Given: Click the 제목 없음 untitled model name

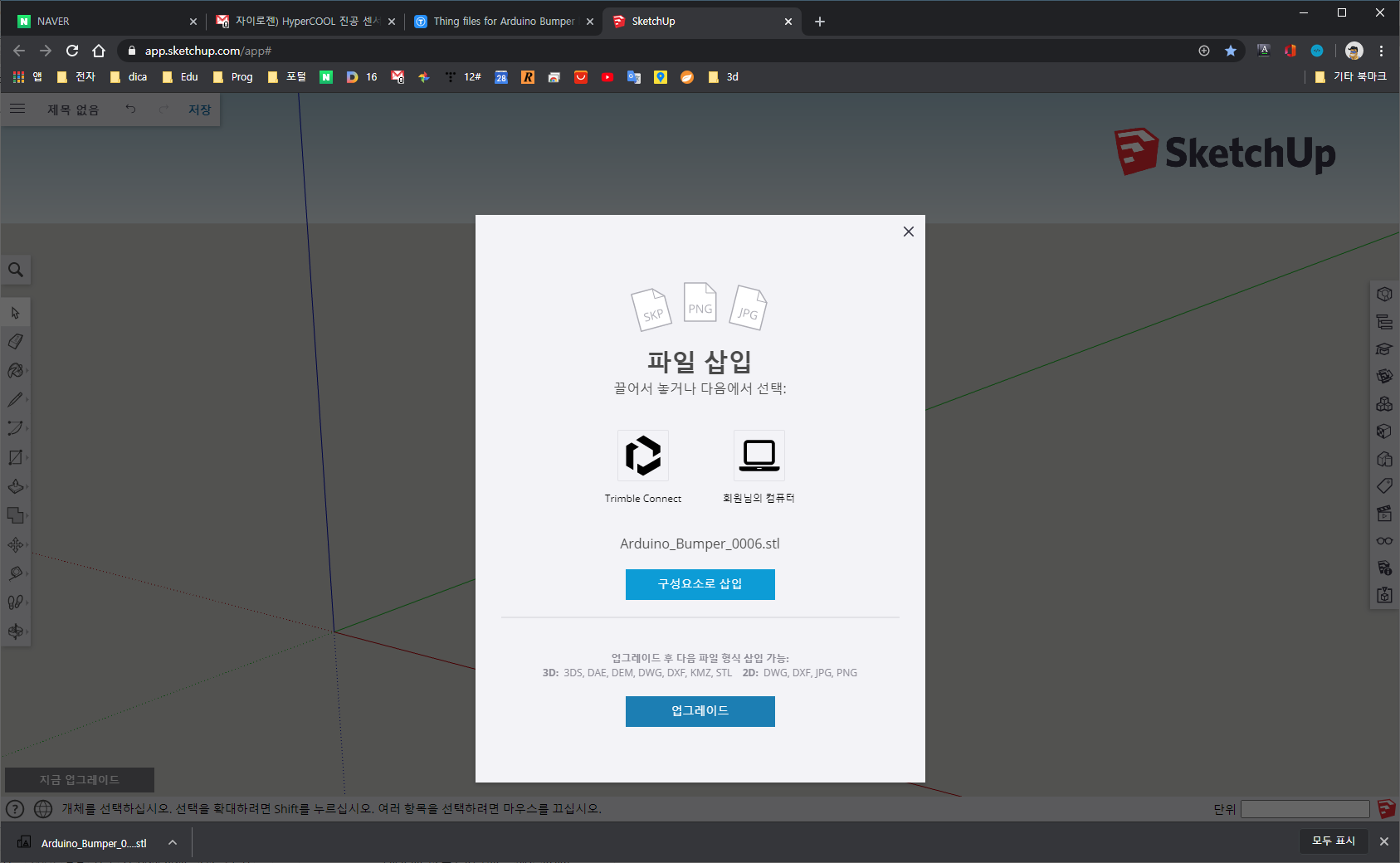Looking at the screenshot, I should [73, 110].
